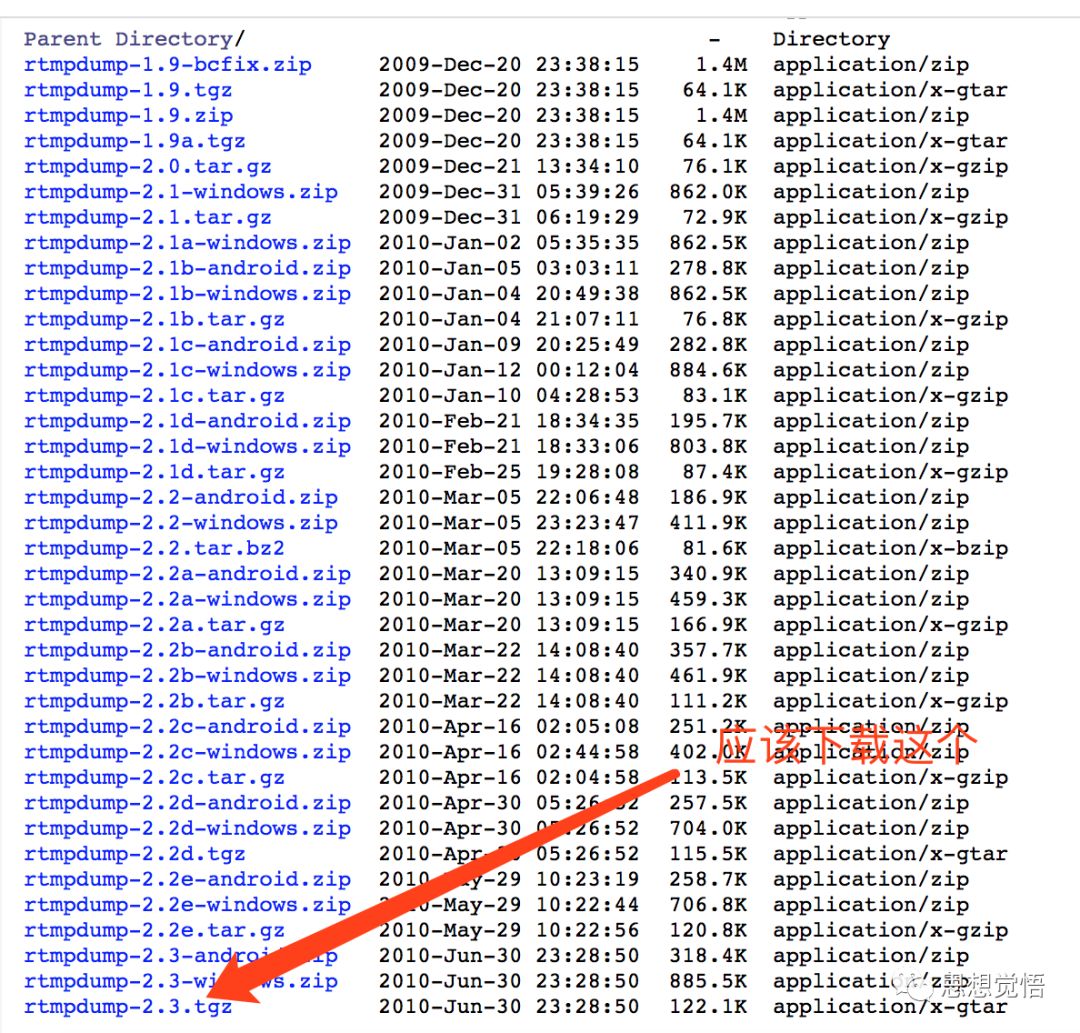Click the rtmpdump-1.9.zip link
The width and height of the screenshot is (1080, 1033).
(x=128, y=115)
